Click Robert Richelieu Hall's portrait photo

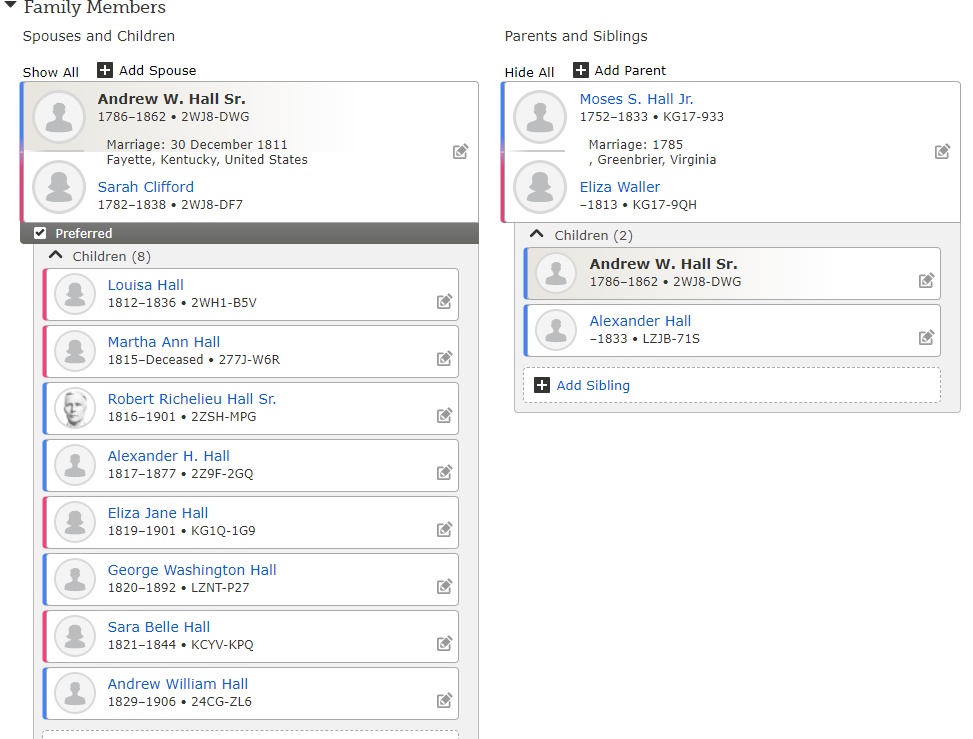(x=75, y=408)
